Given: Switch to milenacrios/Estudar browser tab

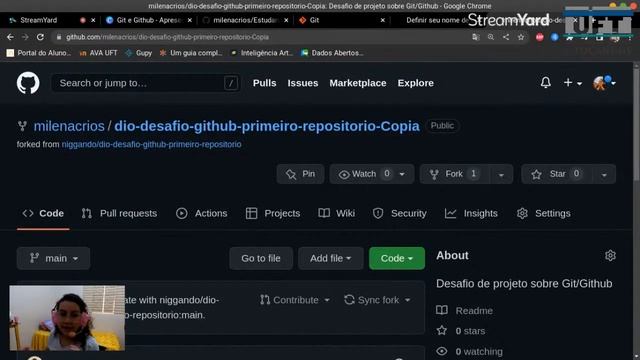Looking at the screenshot, I should pos(245,20).
